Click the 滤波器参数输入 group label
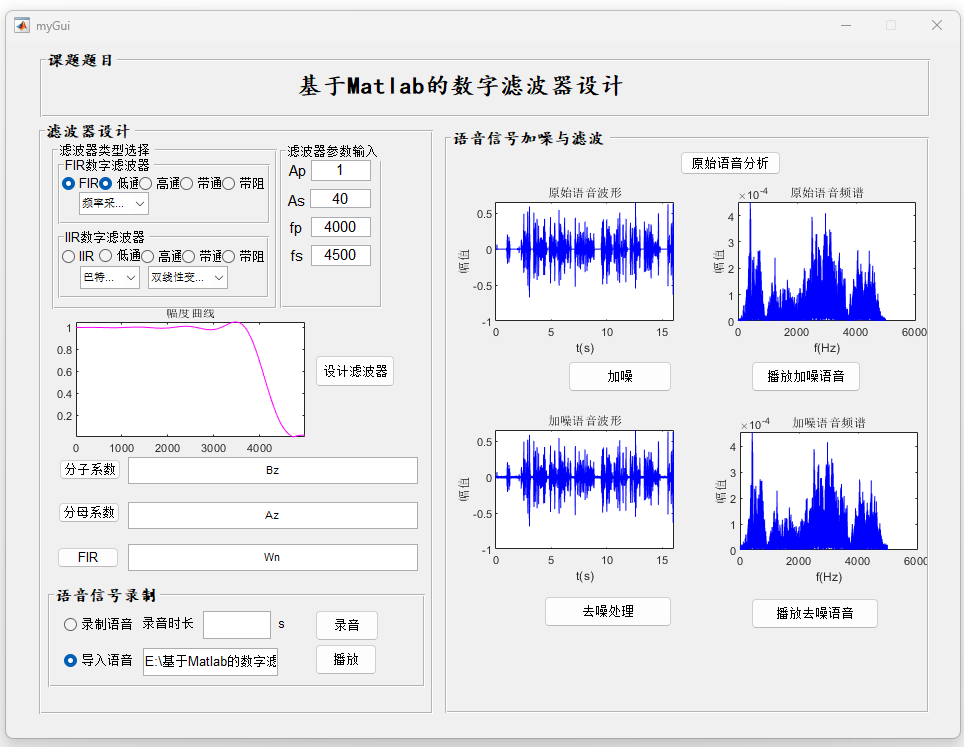The height and width of the screenshot is (747, 964). (332, 151)
